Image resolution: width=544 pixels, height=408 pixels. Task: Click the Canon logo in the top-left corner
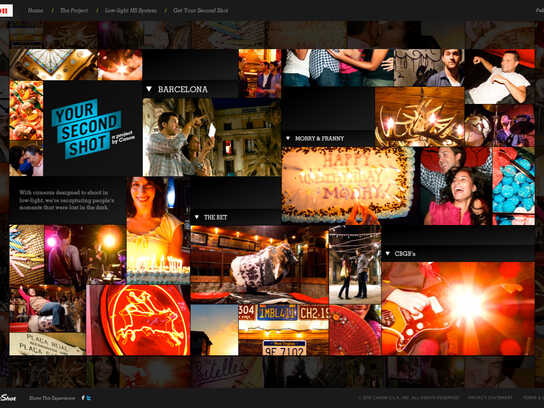click(6, 10)
